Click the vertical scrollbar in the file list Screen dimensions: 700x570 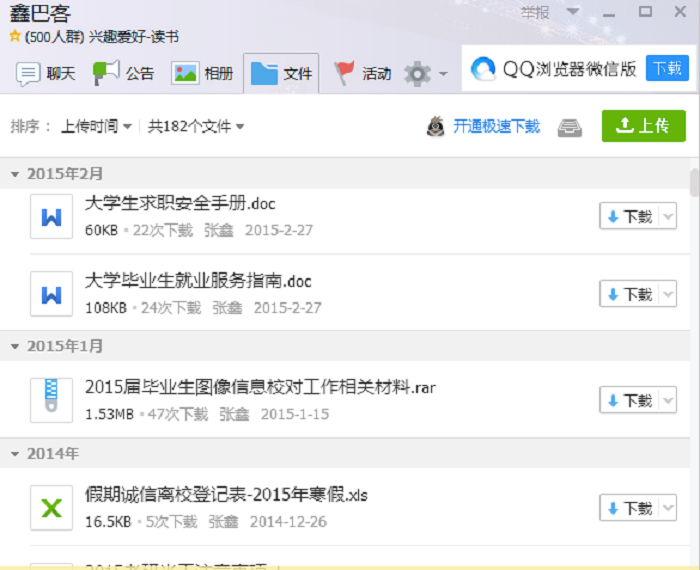coord(694,183)
